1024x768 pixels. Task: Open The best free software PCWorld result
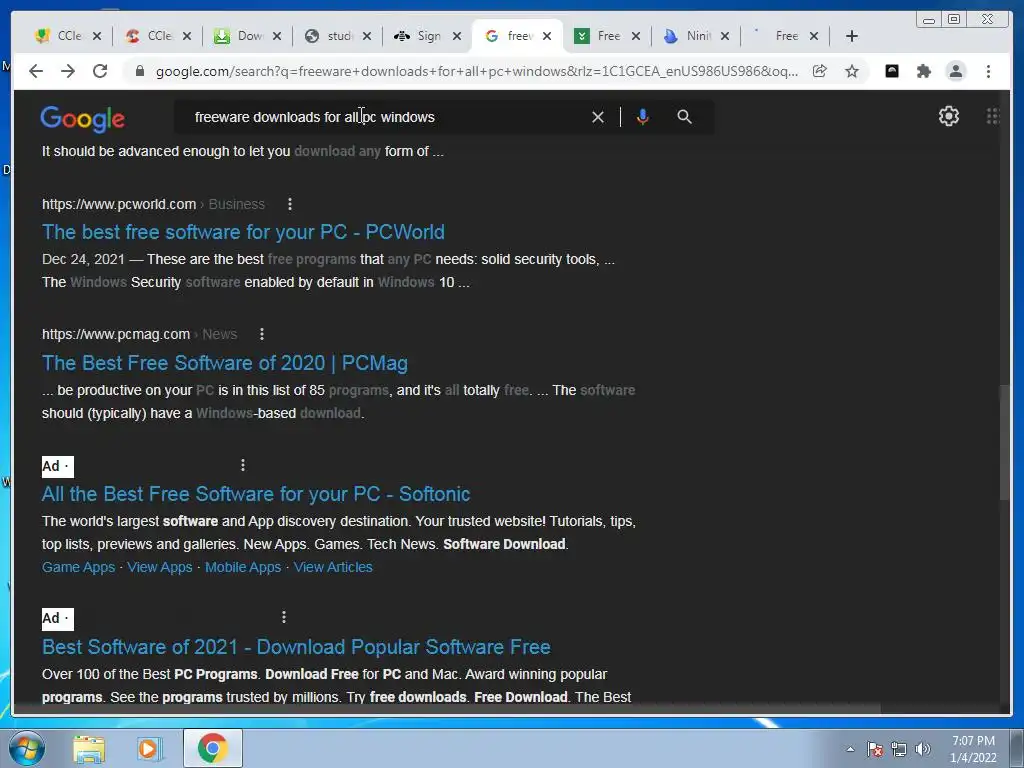pos(243,232)
